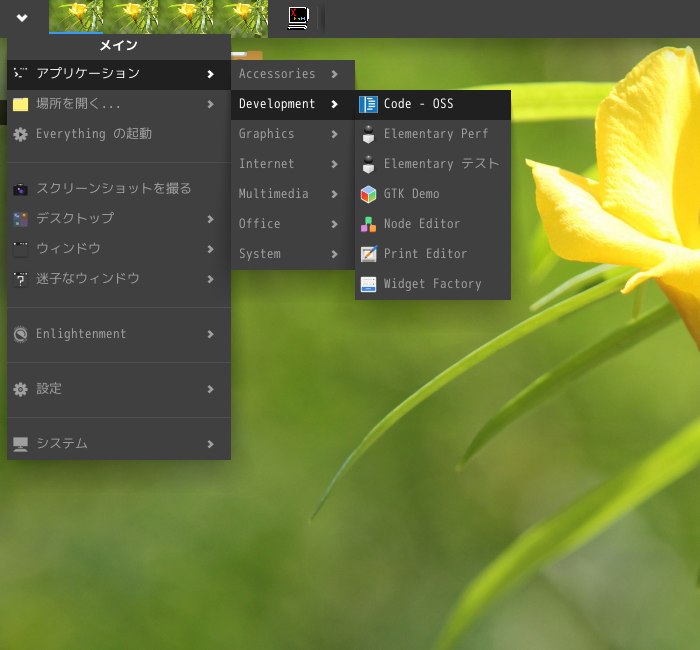Image resolution: width=700 pixels, height=650 pixels.
Task: Open the System category submenu
Action: [x=293, y=254]
